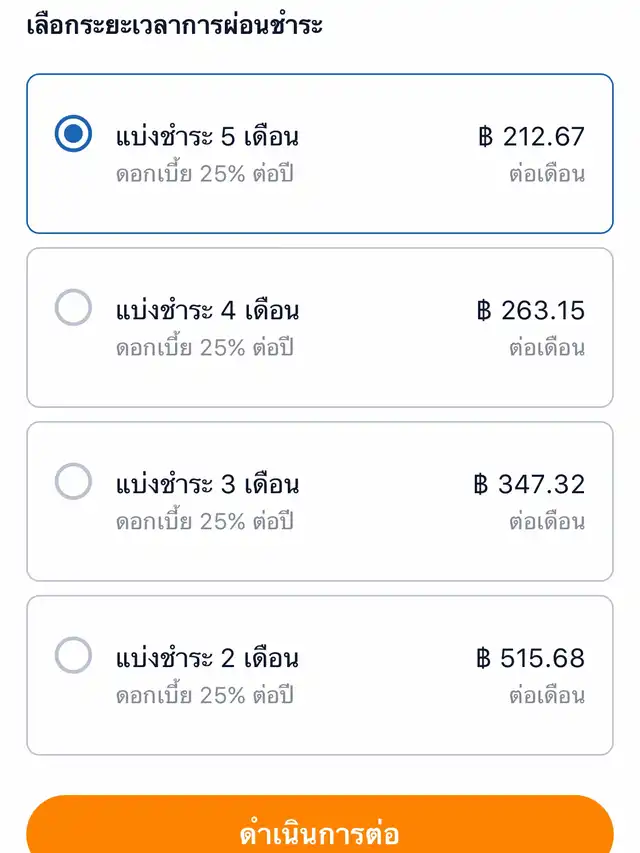Click the interest rate text under 5 เดือน
The image size is (640, 853).
(x=205, y=174)
